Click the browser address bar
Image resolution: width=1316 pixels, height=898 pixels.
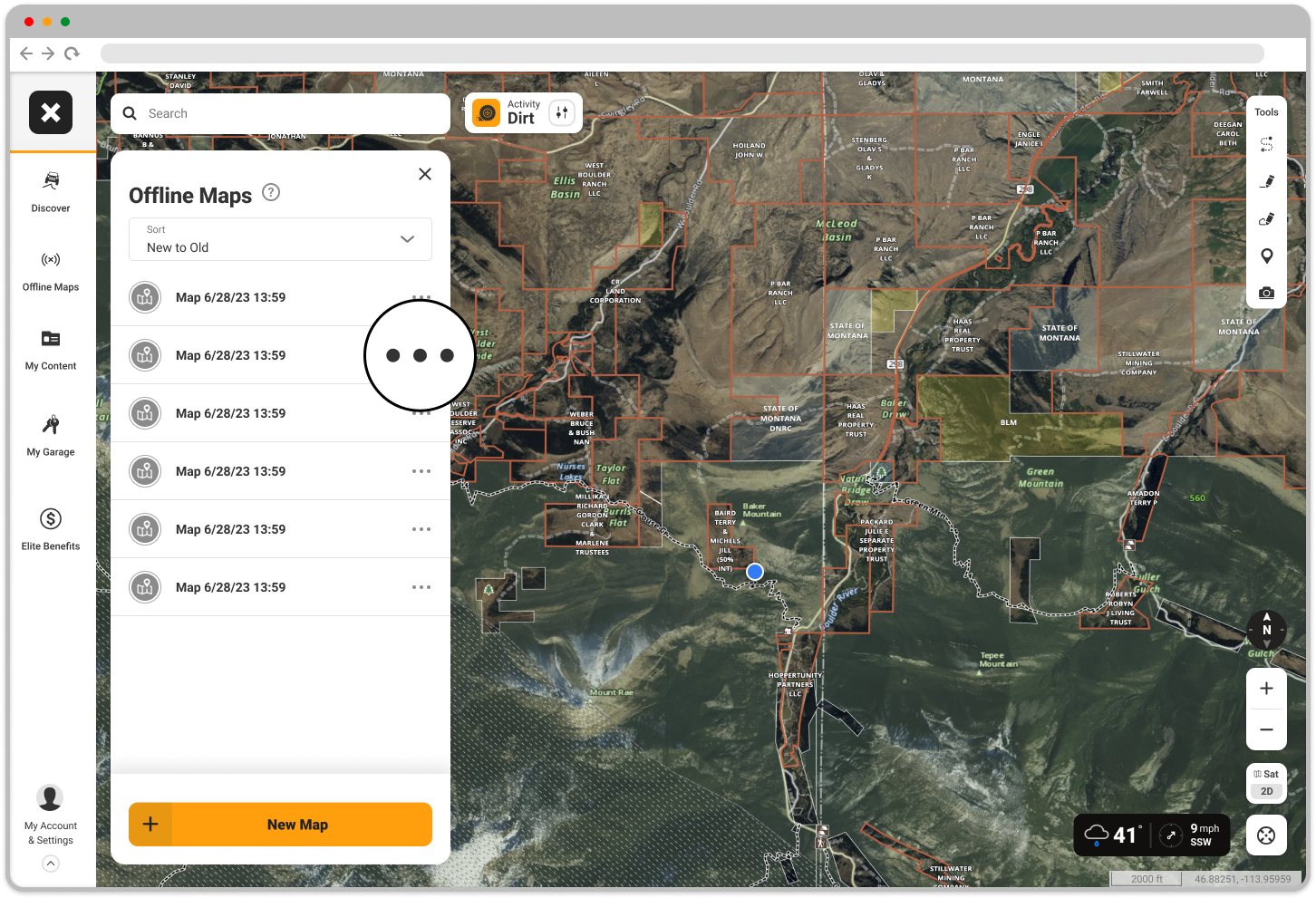pos(682,53)
